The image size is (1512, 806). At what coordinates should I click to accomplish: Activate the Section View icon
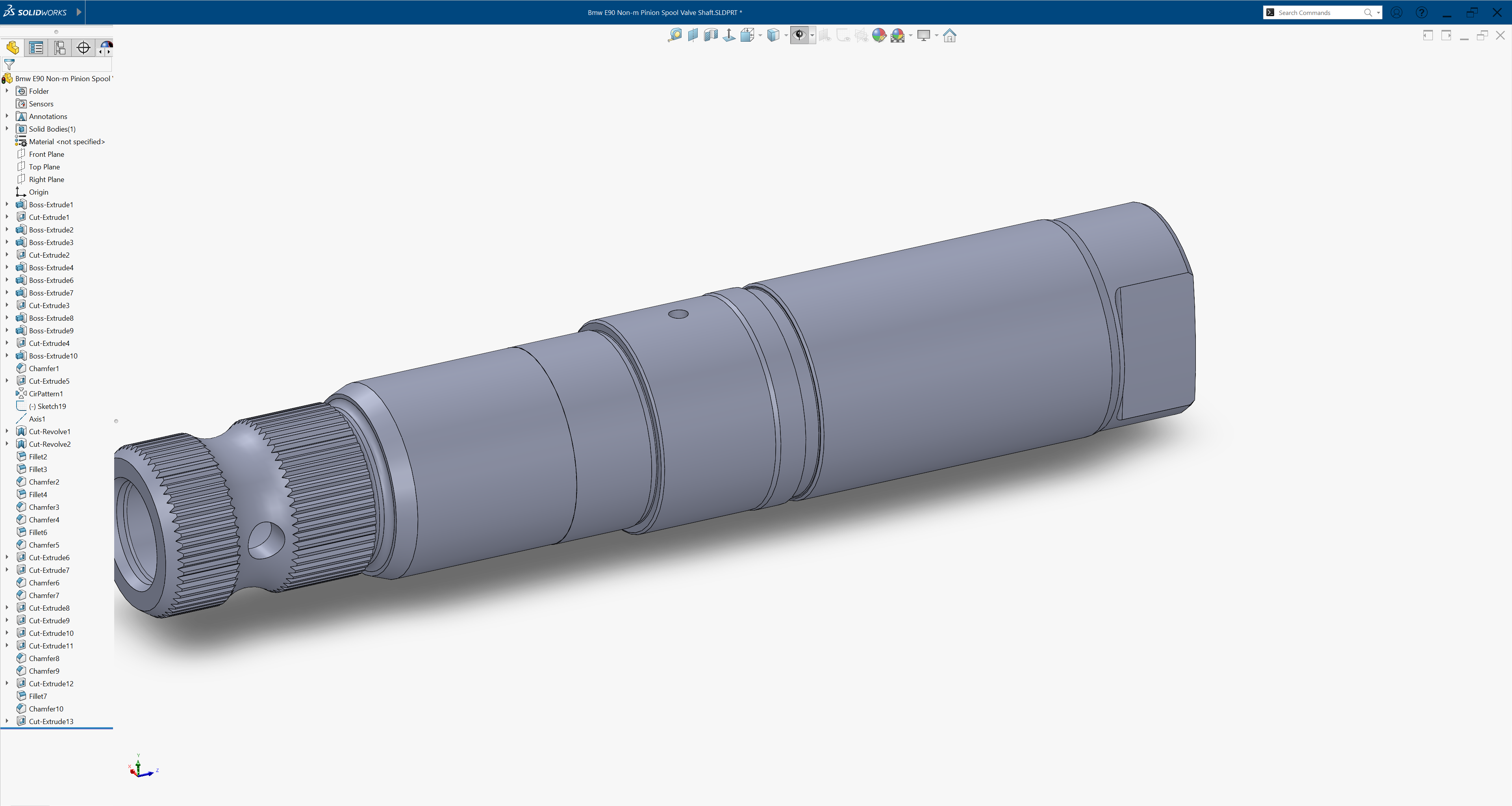[x=711, y=35]
